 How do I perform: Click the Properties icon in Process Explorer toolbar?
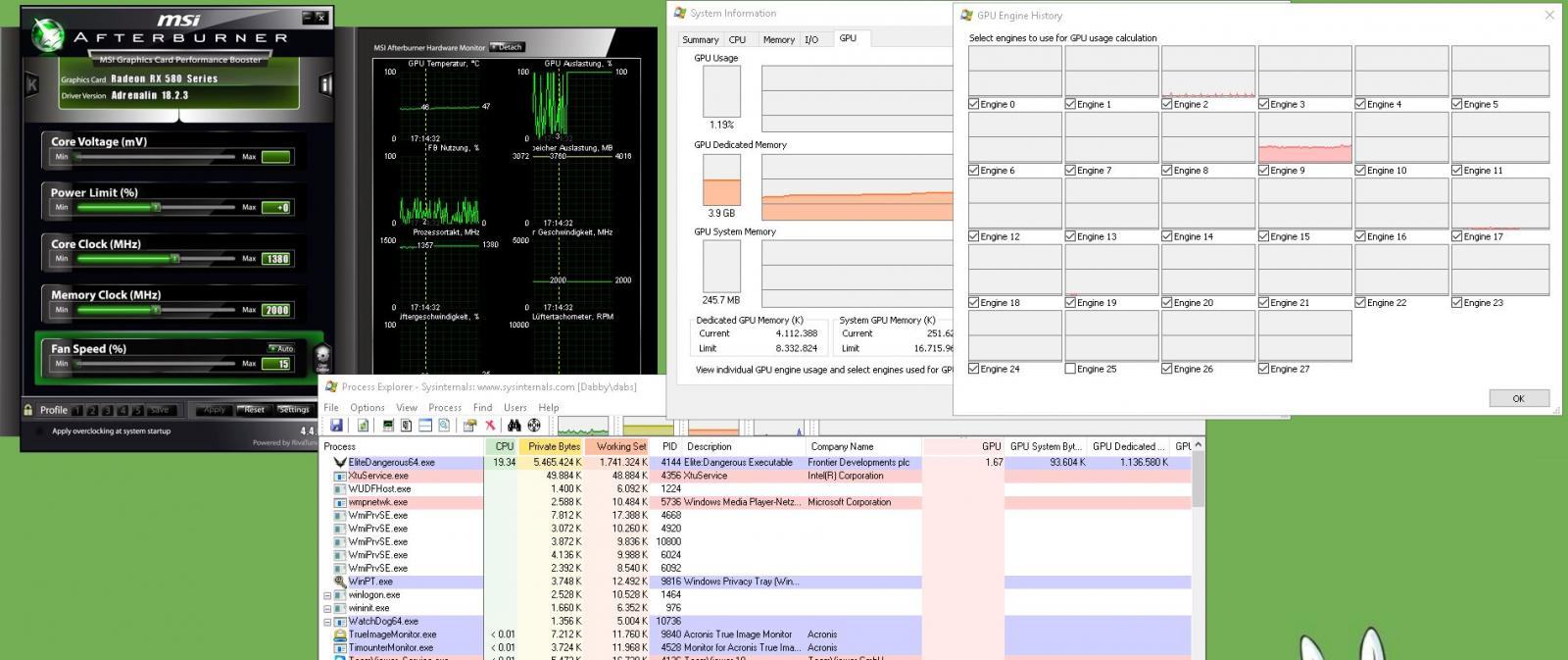pos(469,425)
